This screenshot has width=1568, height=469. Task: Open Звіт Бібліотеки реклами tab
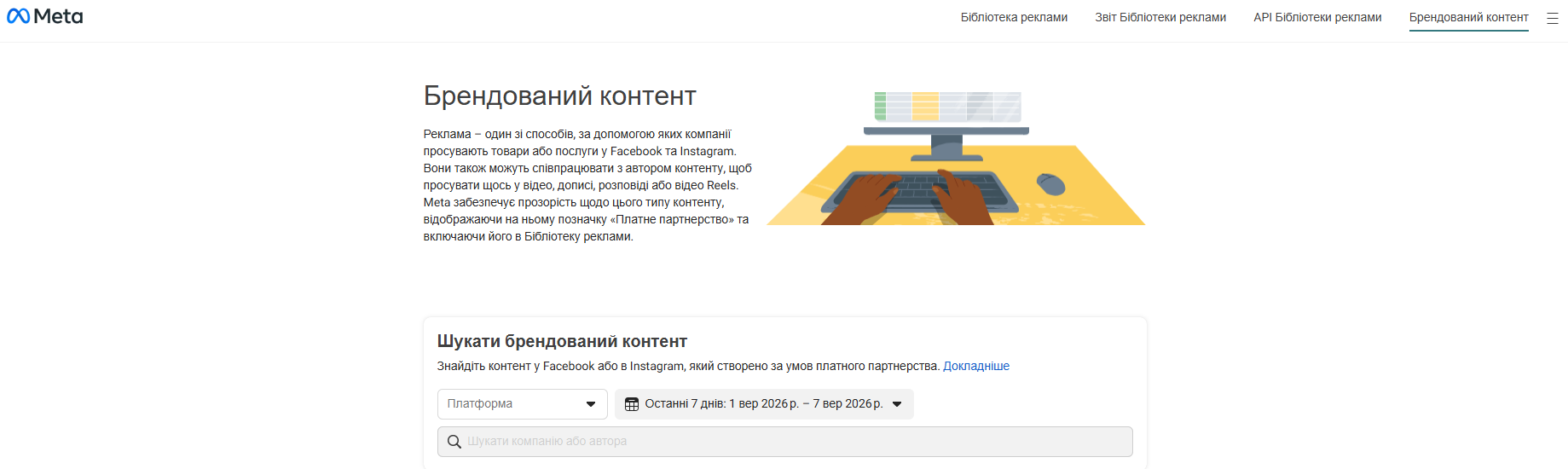pos(1160,17)
